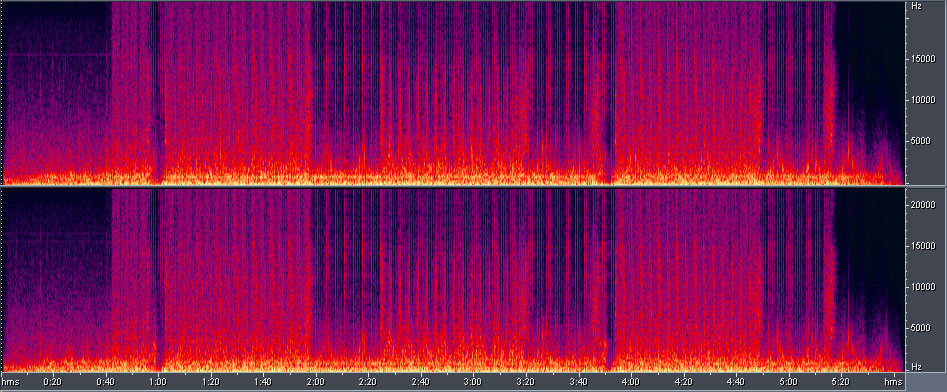Click 15000 on upper channel frequency scale
Image resolution: width=947 pixels, height=392 pixels.
[x=923, y=59]
